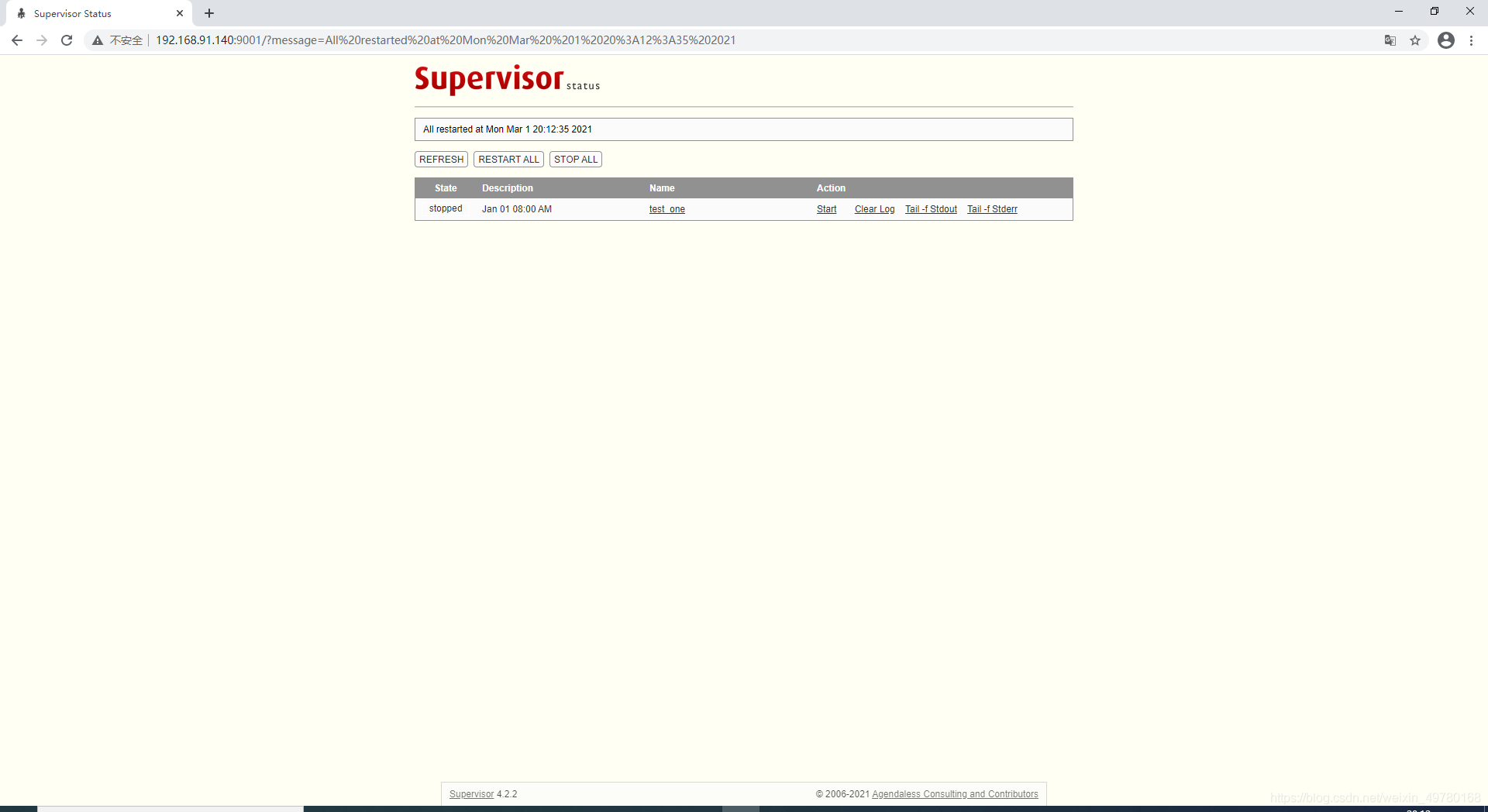Open the browser profile avatar
Screen dimensions: 1488x812
tap(1446, 40)
